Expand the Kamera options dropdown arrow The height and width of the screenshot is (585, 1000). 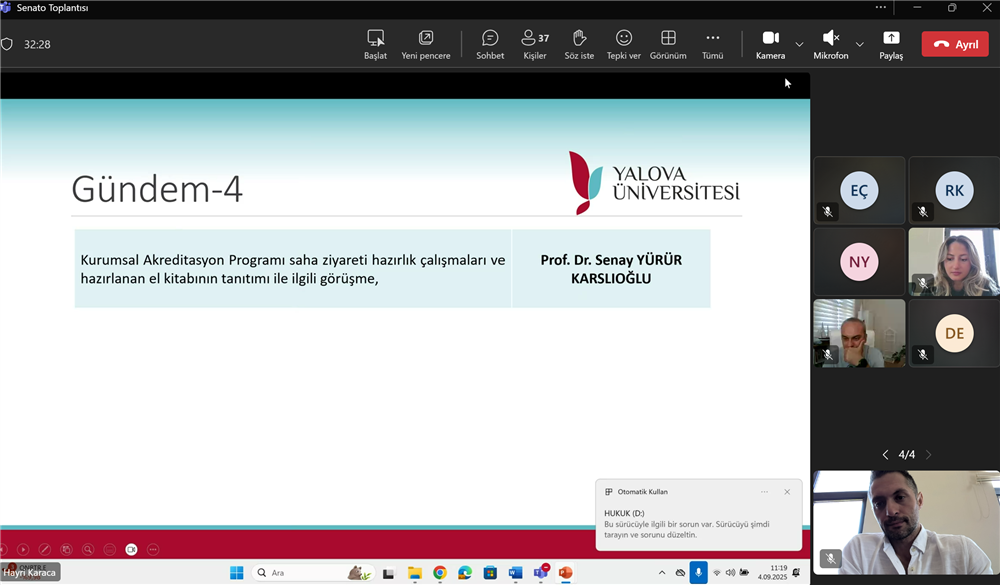[799, 44]
